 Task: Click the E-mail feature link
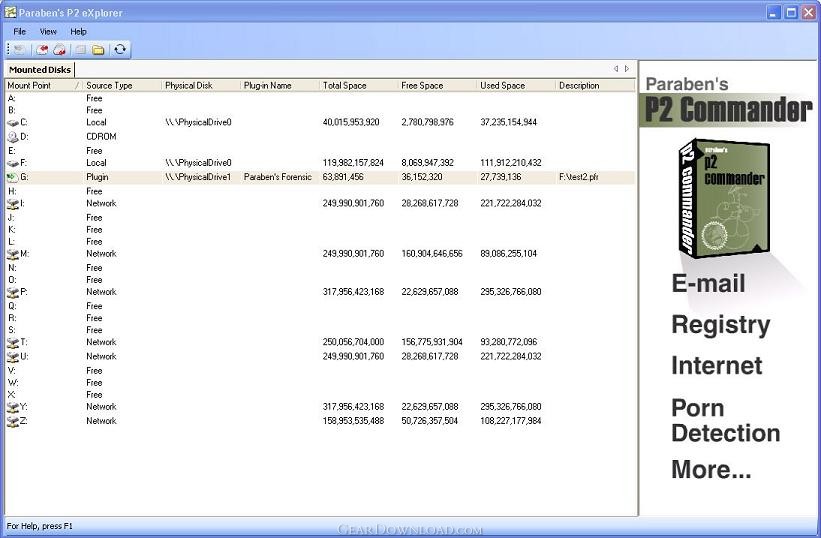tap(708, 283)
